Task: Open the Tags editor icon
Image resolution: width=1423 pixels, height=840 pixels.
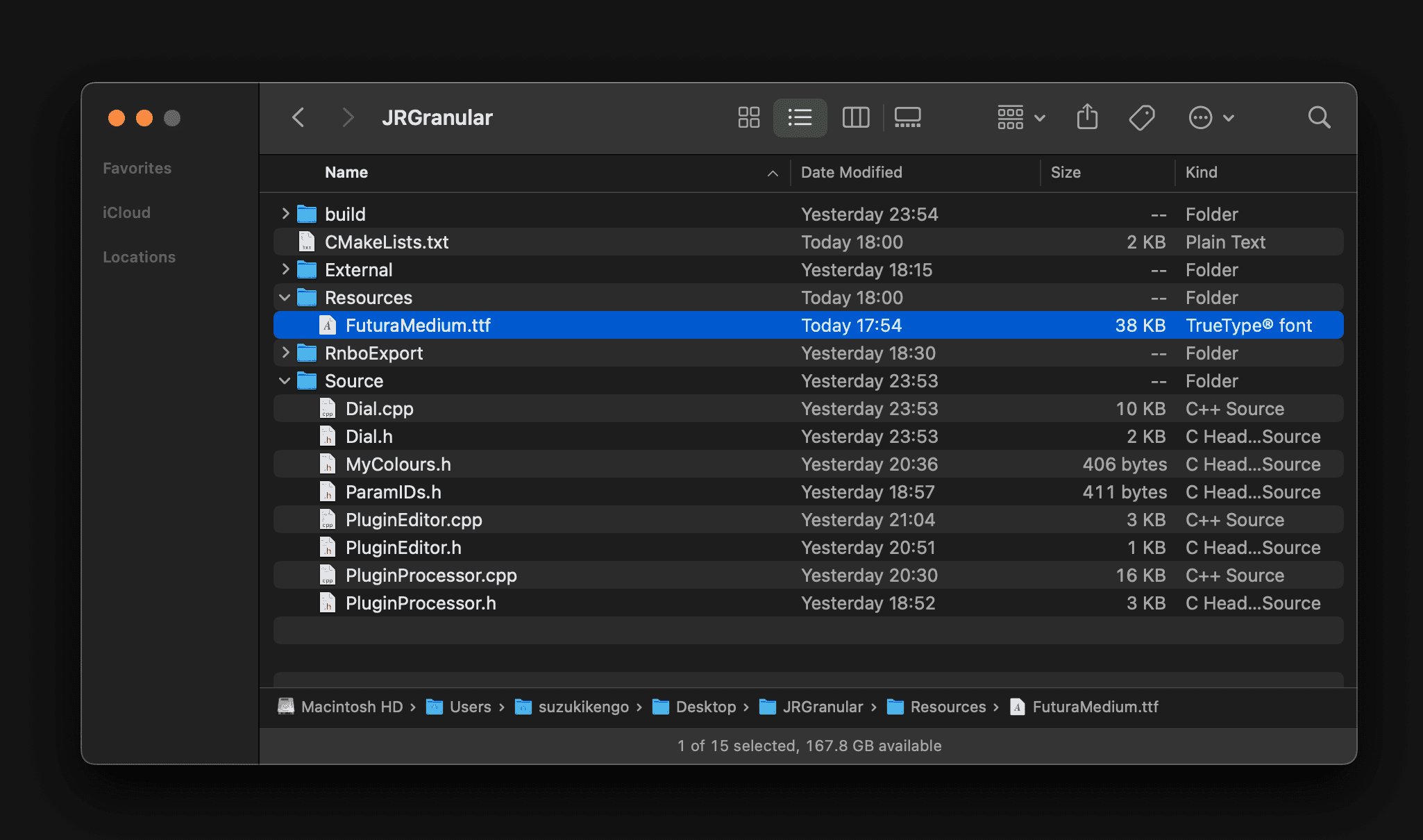Action: coord(1141,117)
